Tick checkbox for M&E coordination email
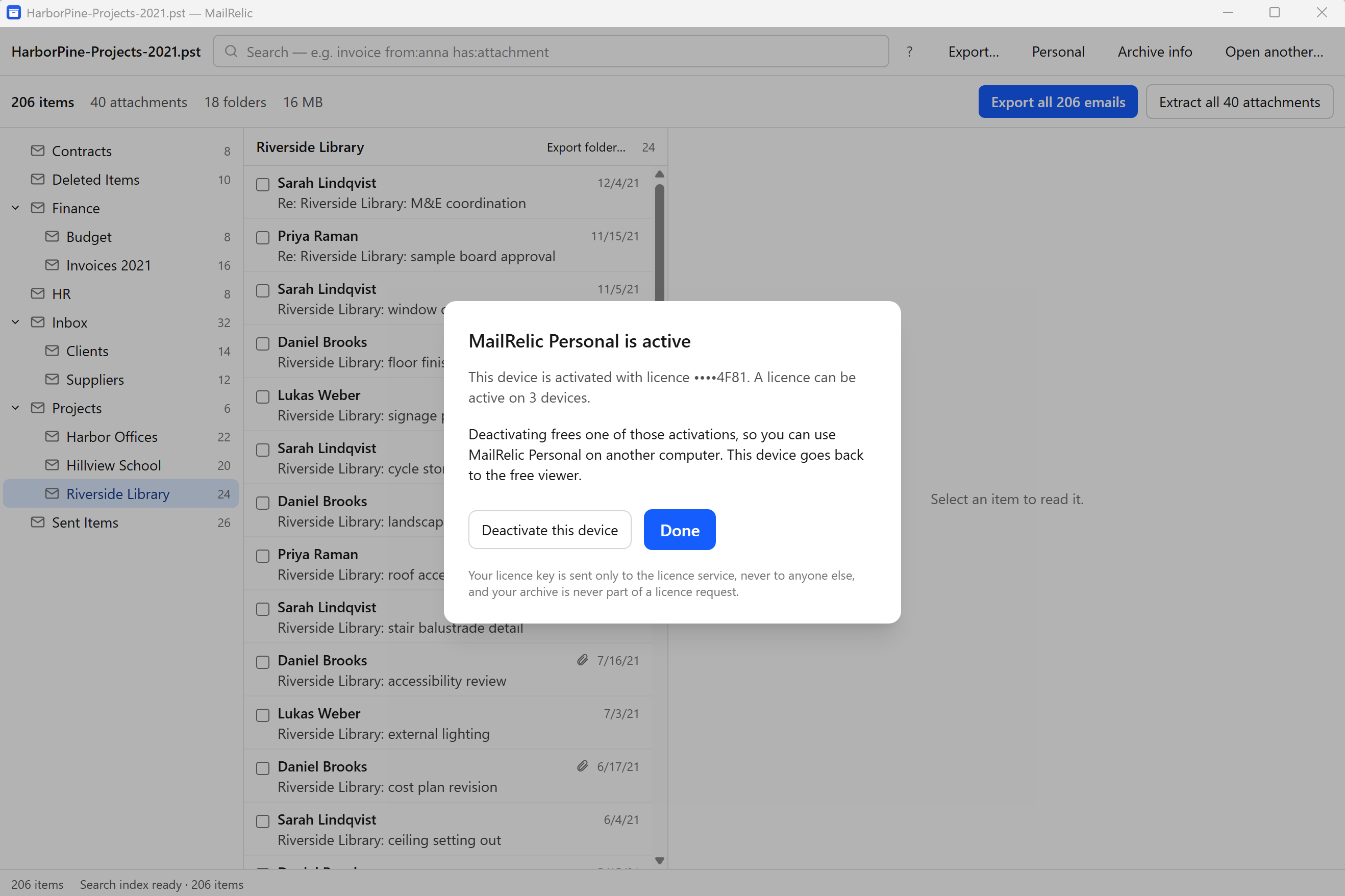The width and height of the screenshot is (1345, 896). tap(263, 185)
